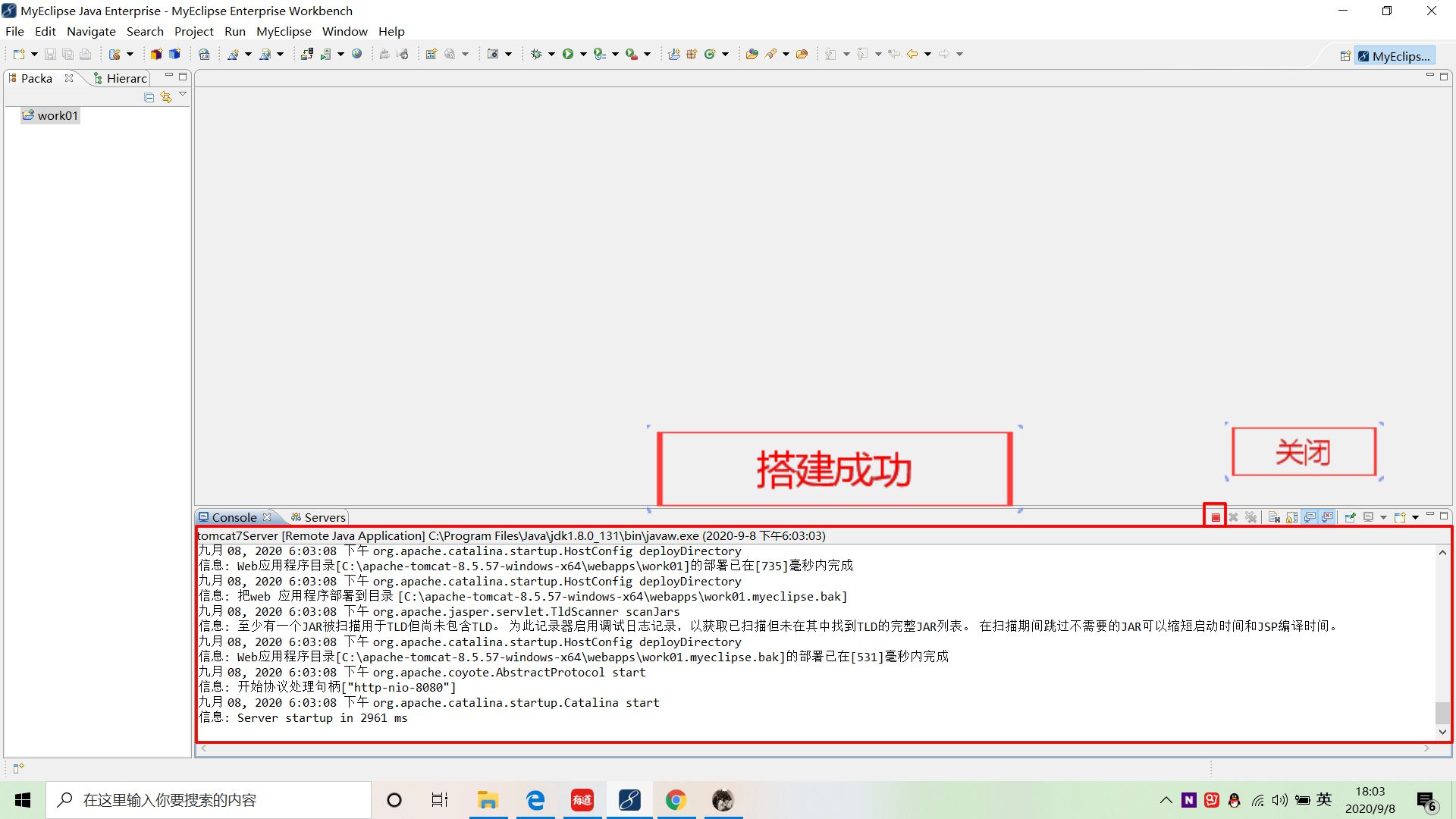The height and width of the screenshot is (819, 1456).
Task: Click the green Run button in toolbar
Action: (x=567, y=54)
